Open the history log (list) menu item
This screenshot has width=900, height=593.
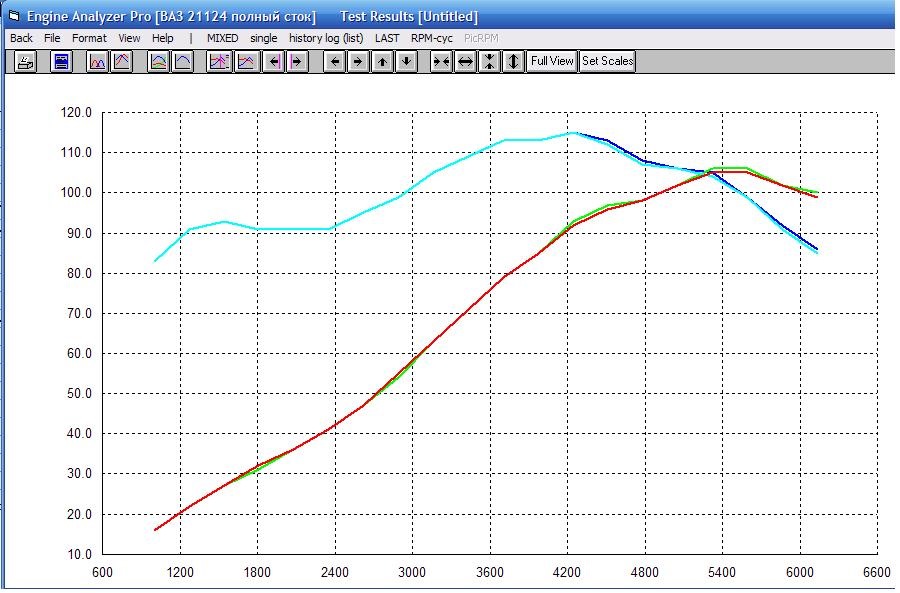click(326, 38)
